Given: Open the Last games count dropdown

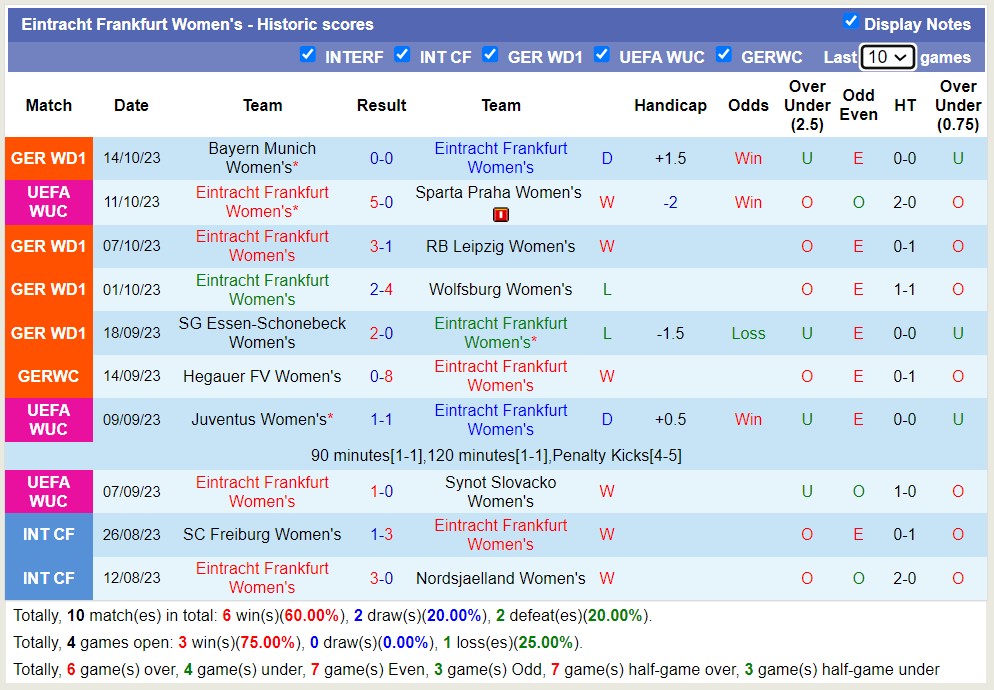Looking at the screenshot, I should (887, 57).
